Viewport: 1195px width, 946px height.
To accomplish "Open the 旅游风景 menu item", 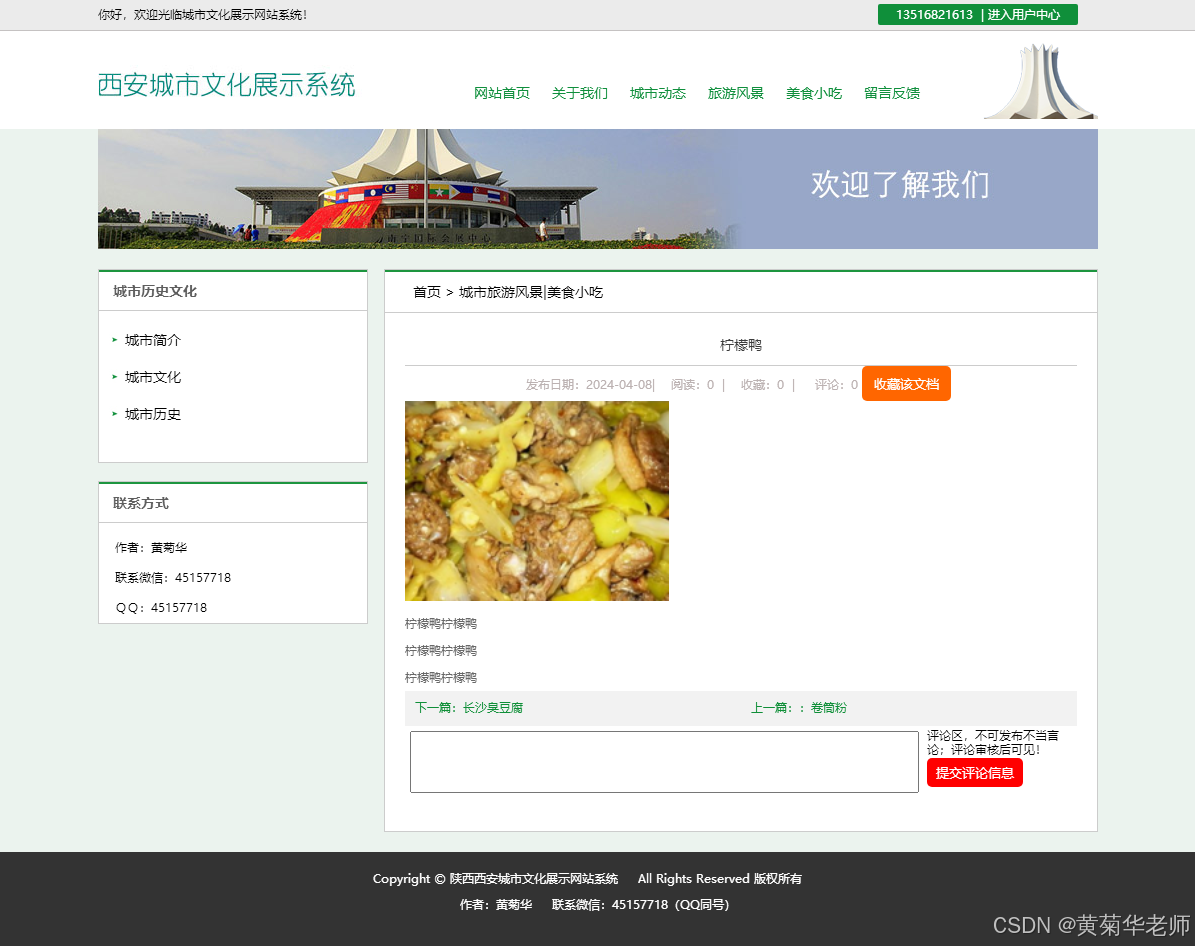I will [735, 93].
